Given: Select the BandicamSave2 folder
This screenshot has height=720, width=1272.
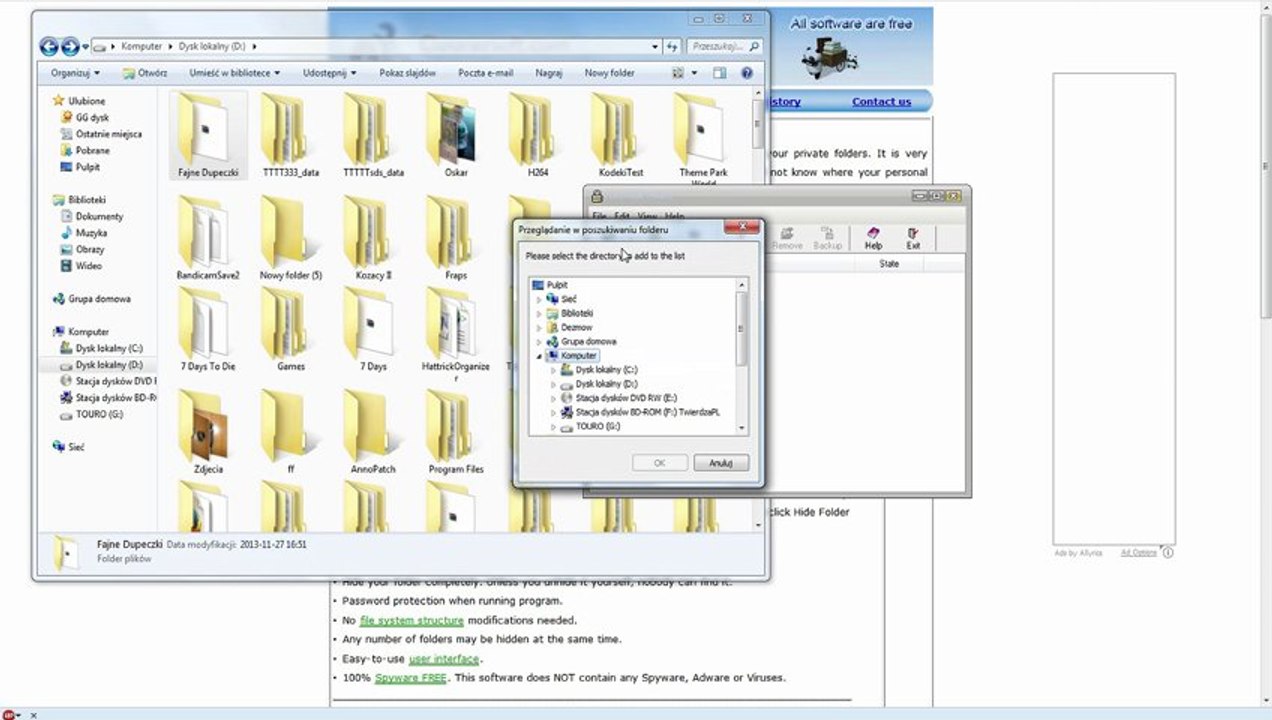Looking at the screenshot, I should point(208,238).
